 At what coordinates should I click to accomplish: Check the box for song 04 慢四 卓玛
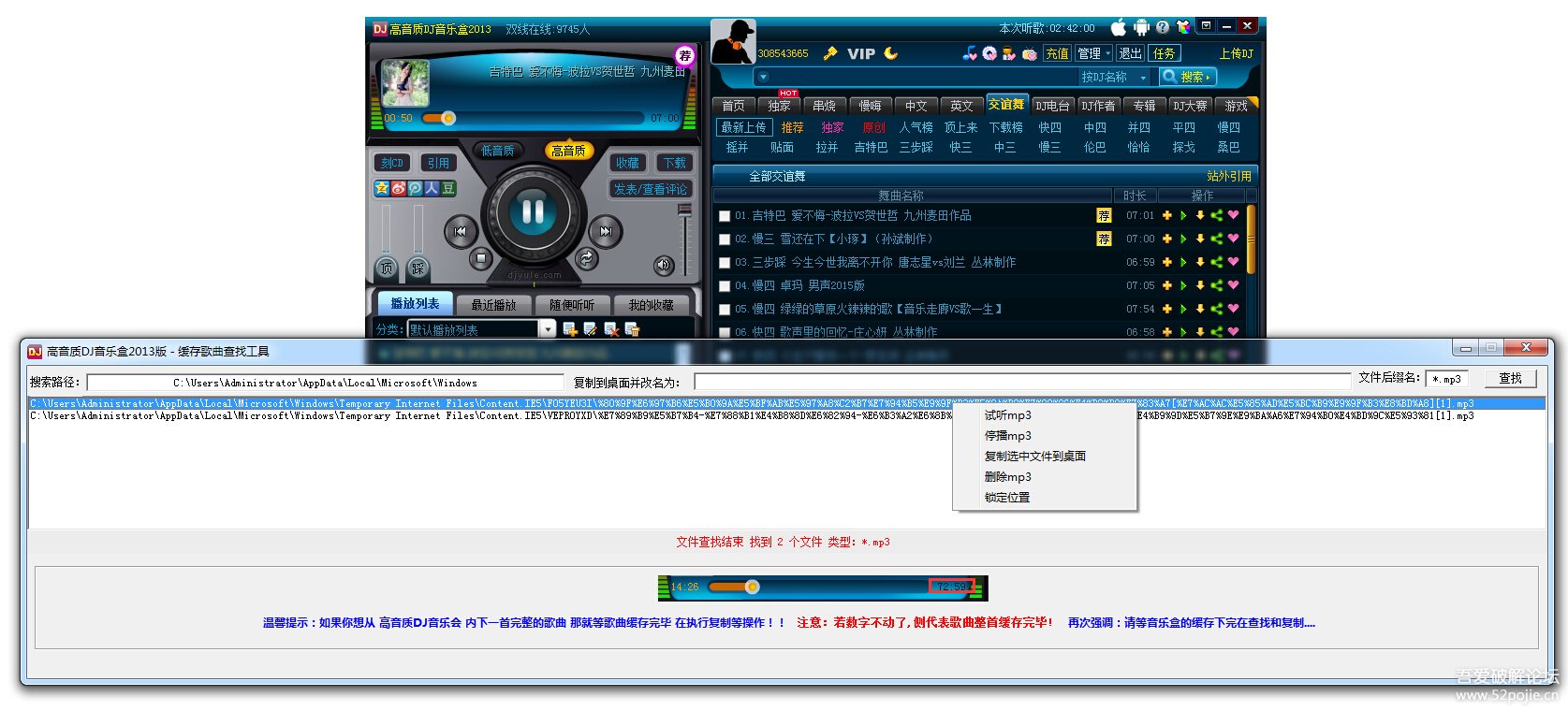[x=725, y=286]
